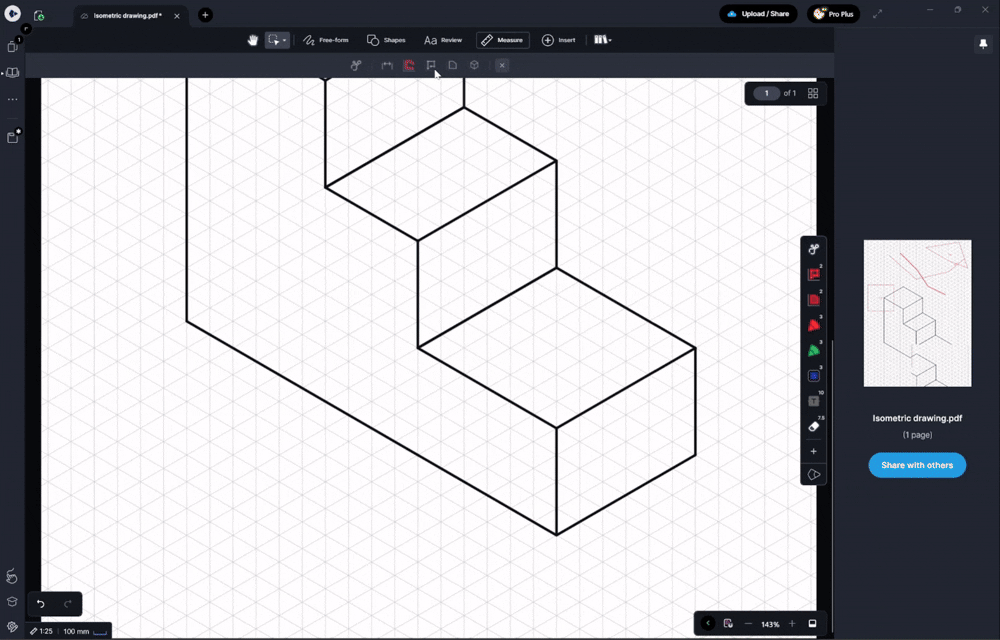Open the Insert tools tab
The height and width of the screenshot is (640, 1000).
click(x=559, y=40)
